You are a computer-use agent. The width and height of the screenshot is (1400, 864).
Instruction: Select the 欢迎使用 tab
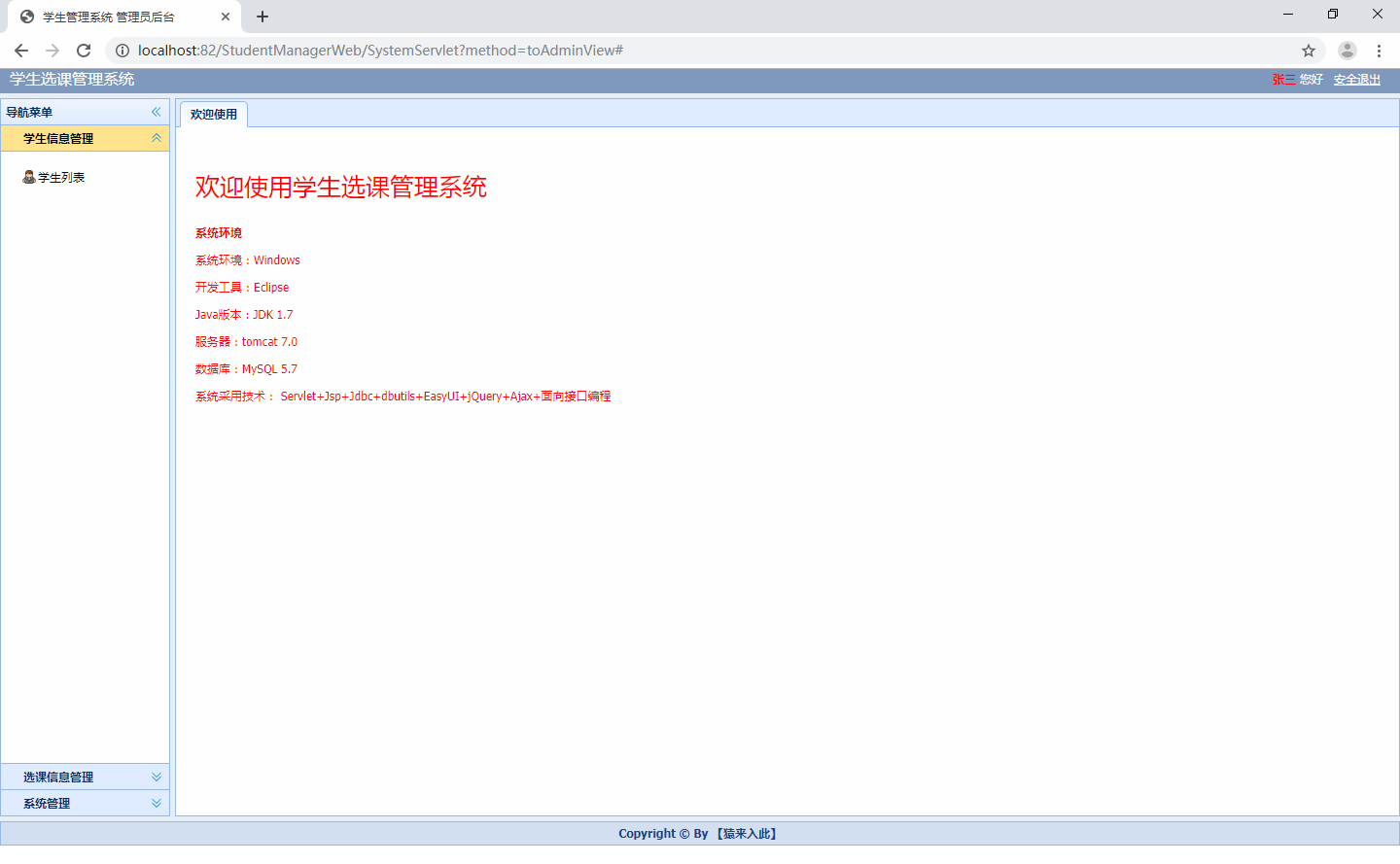tap(214, 114)
